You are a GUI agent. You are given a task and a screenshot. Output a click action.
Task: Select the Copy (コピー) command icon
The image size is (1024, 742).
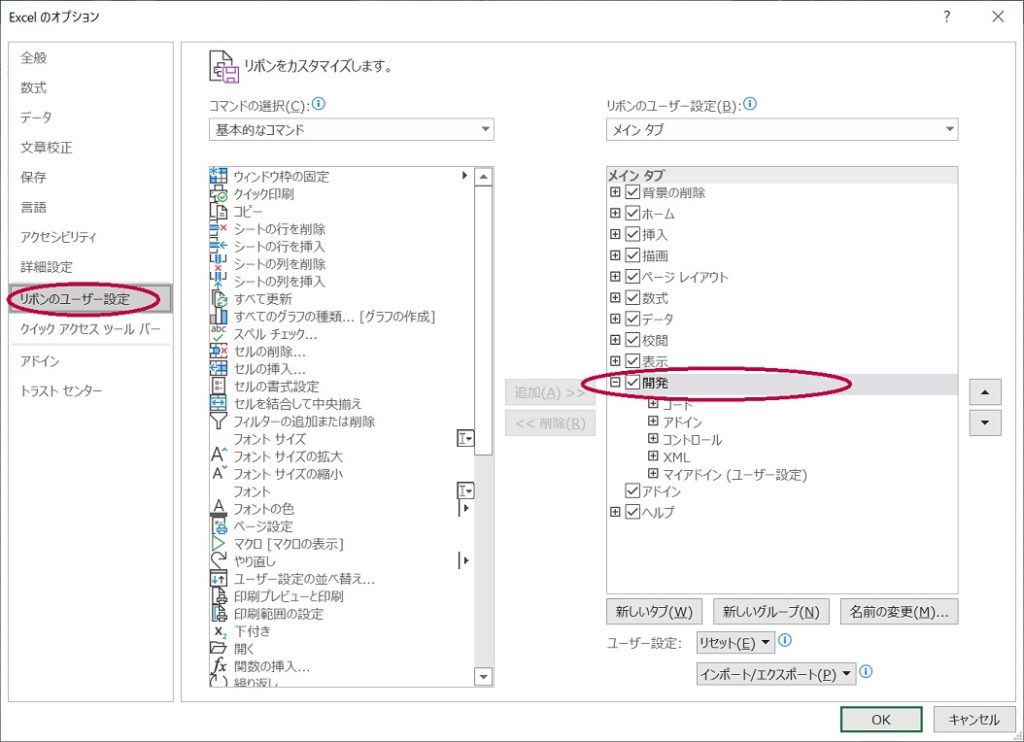point(219,211)
